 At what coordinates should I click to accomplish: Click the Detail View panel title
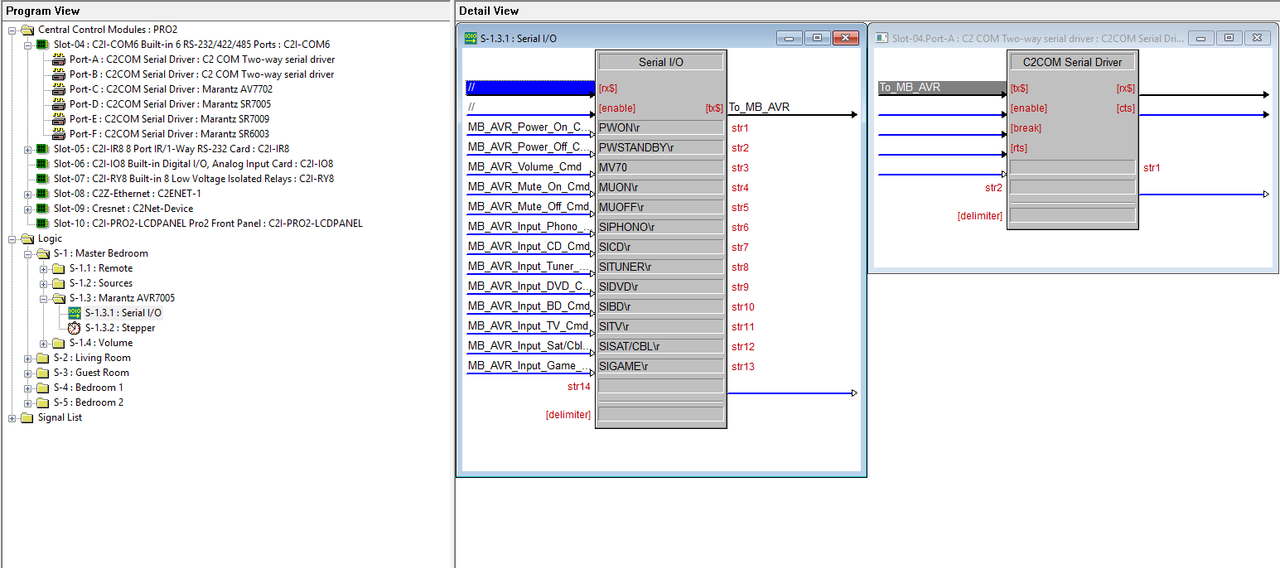(489, 11)
